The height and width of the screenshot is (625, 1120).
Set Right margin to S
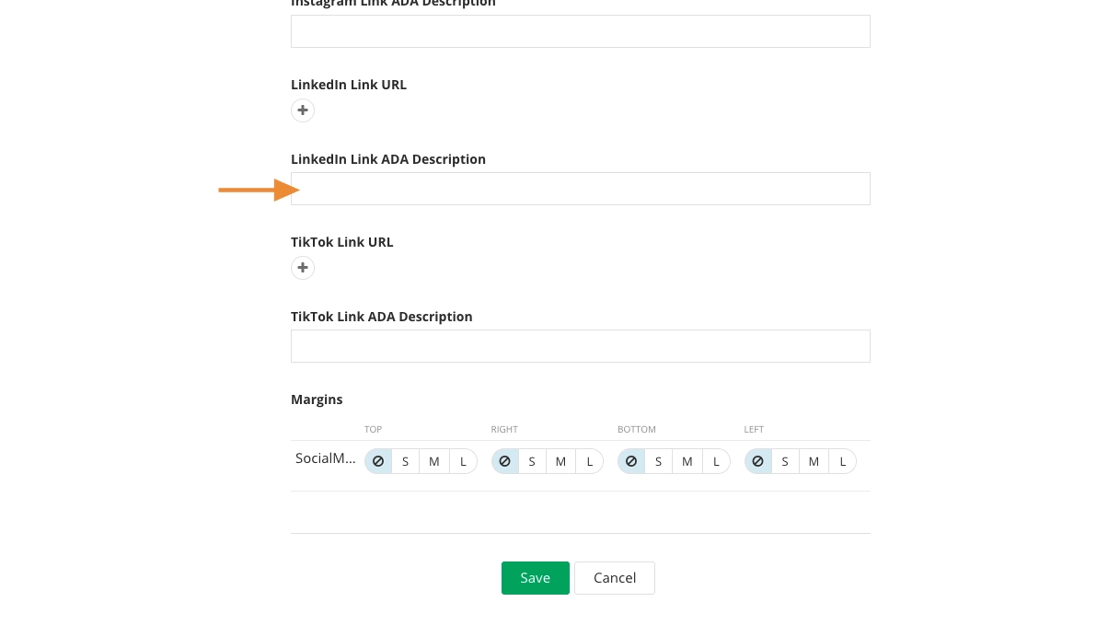(532, 461)
